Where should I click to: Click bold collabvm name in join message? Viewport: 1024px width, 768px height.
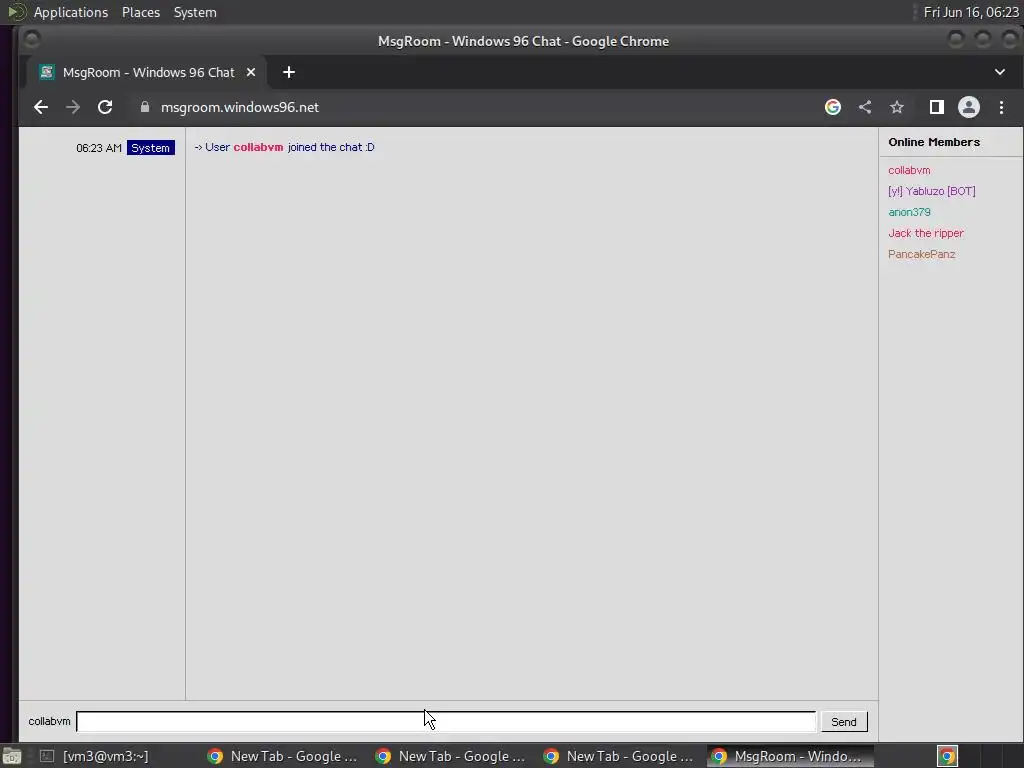(x=259, y=147)
